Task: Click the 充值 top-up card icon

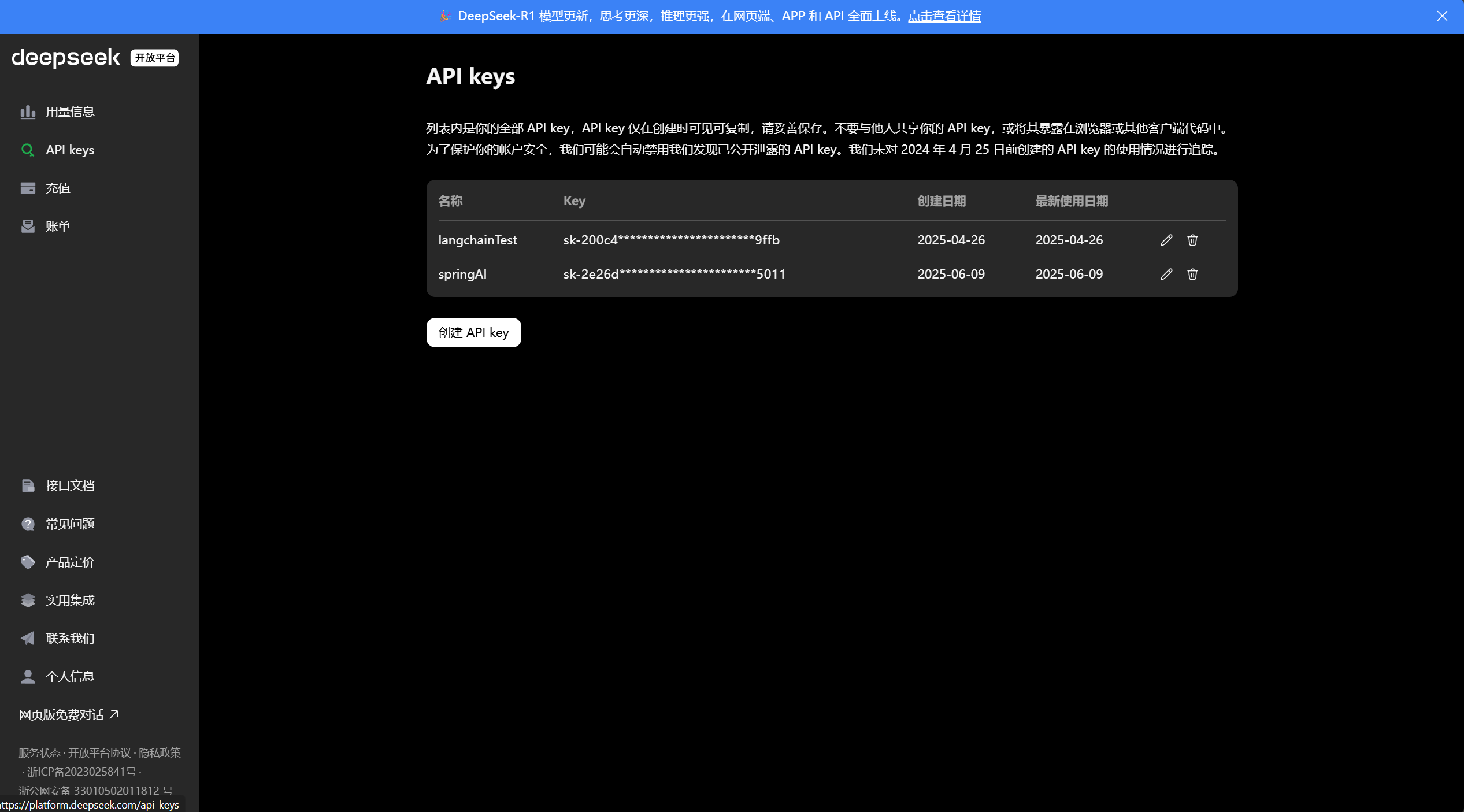Action: coord(28,188)
